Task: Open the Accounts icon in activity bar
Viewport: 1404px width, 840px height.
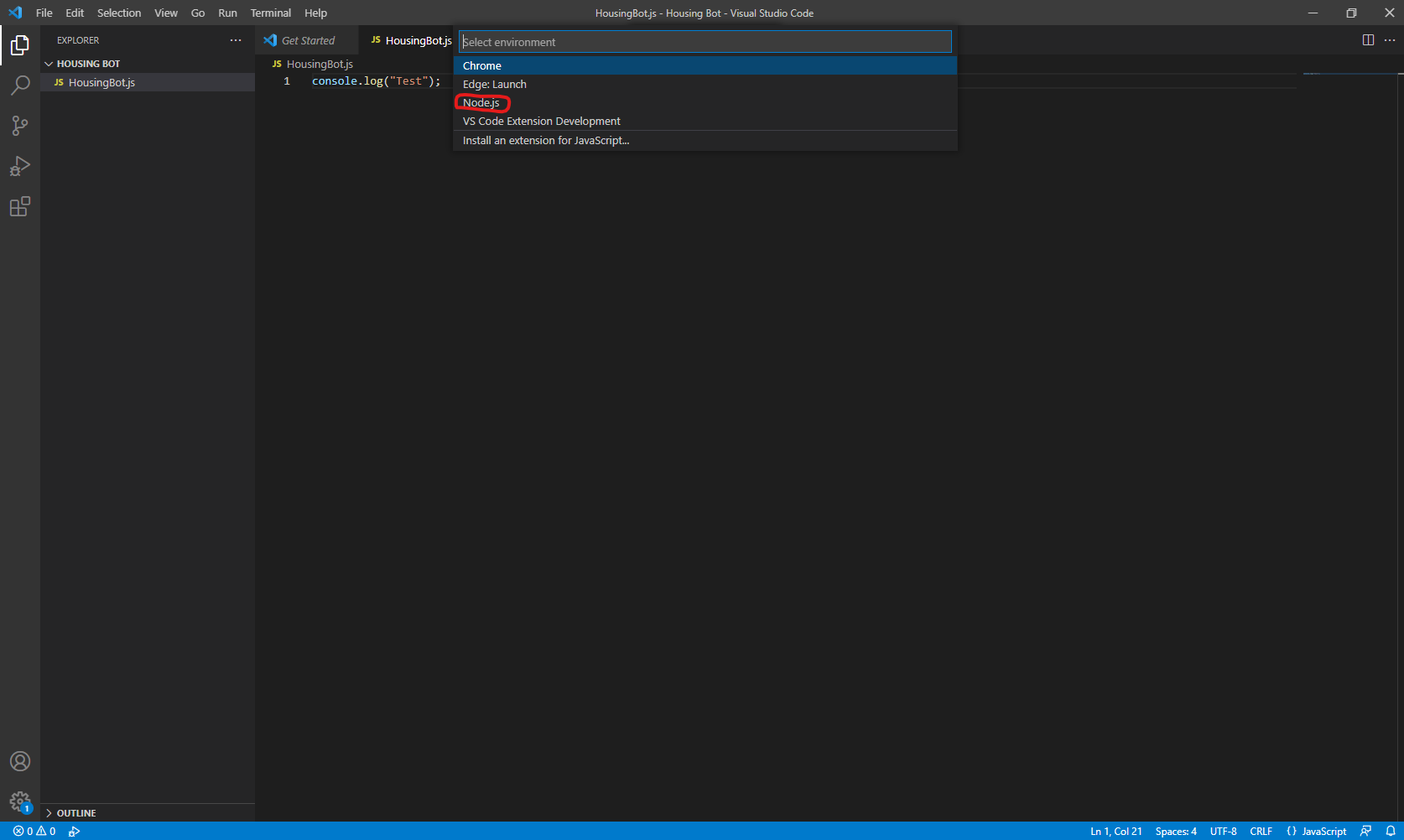Action: point(20,761)
